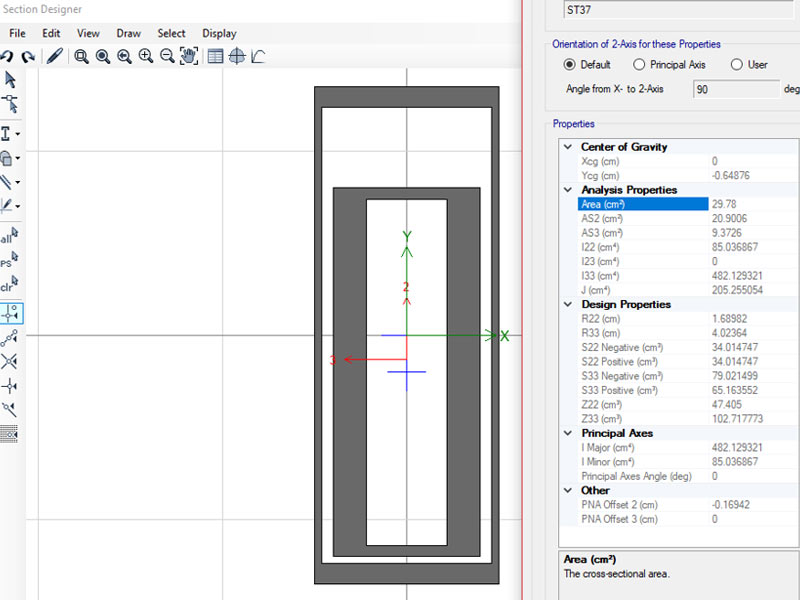This screenshot has height=600, width=800.
Task: Activate the Pan hand tool
Action: tap(189, 56)
